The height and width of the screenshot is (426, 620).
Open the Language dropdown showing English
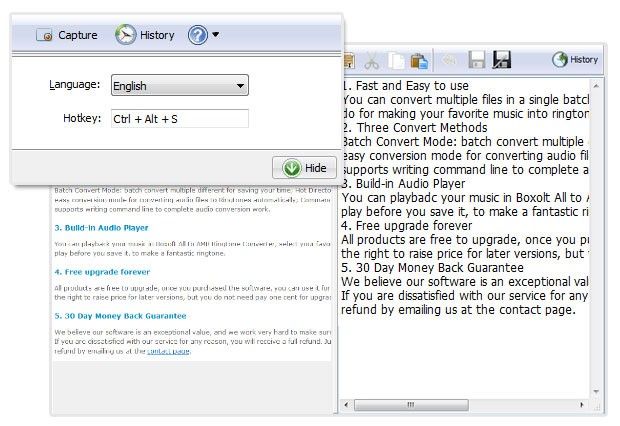(179, 86)
